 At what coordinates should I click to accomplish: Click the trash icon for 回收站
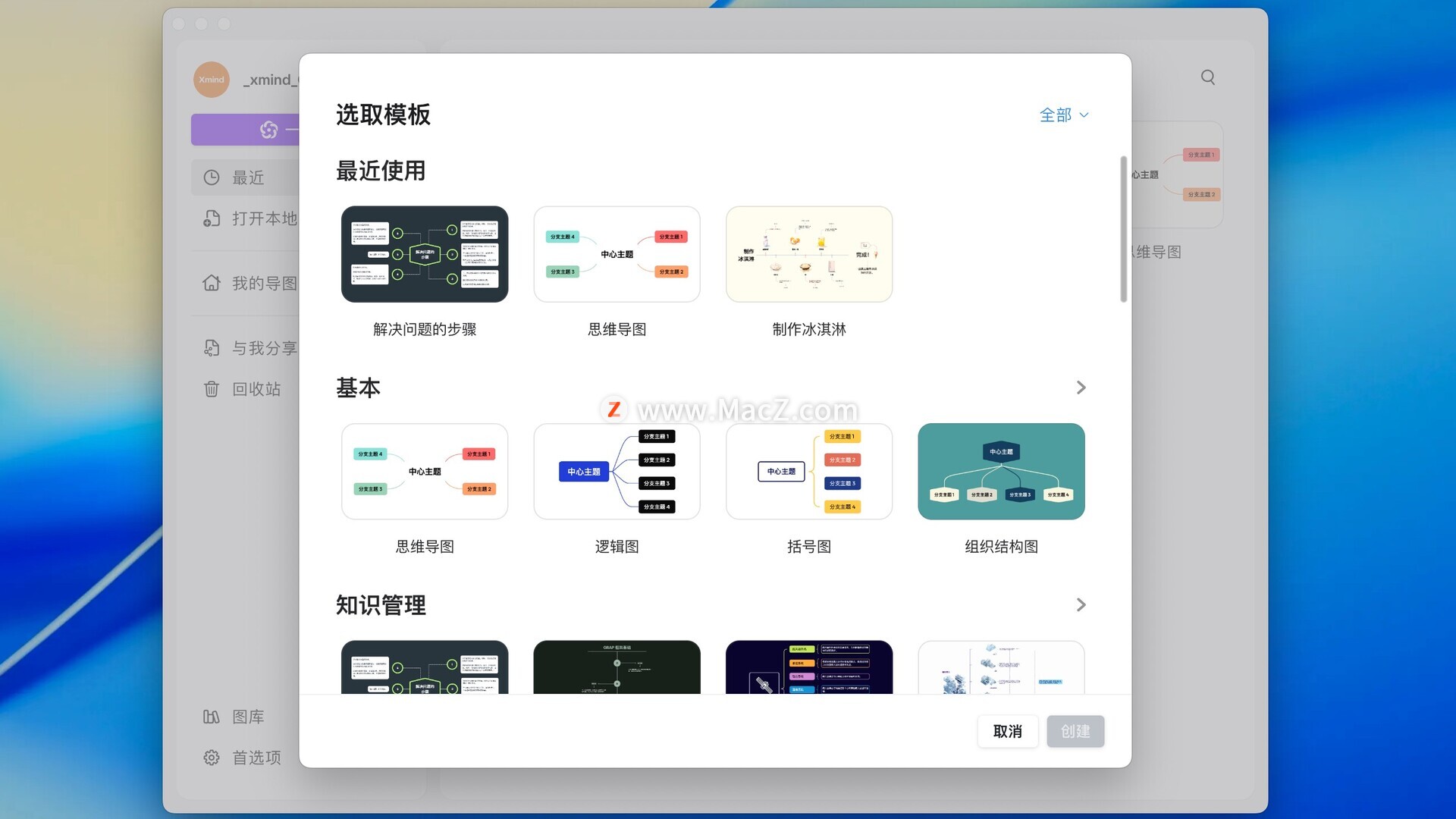[x=212, y=389]
